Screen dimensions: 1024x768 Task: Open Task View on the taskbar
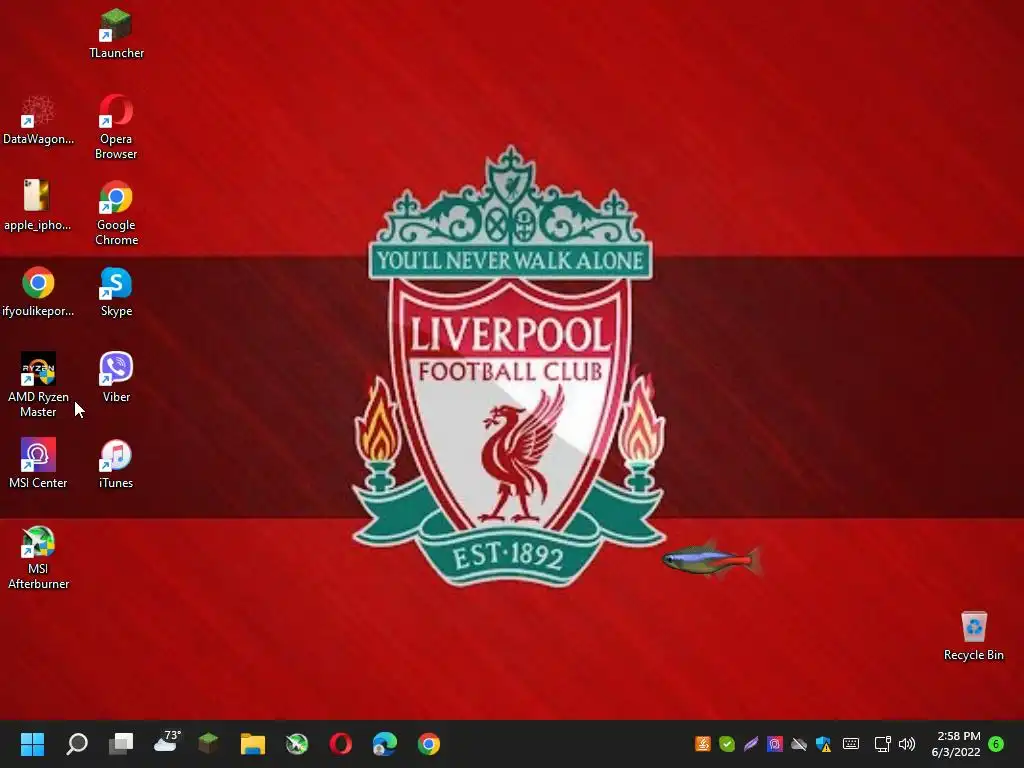121,743
